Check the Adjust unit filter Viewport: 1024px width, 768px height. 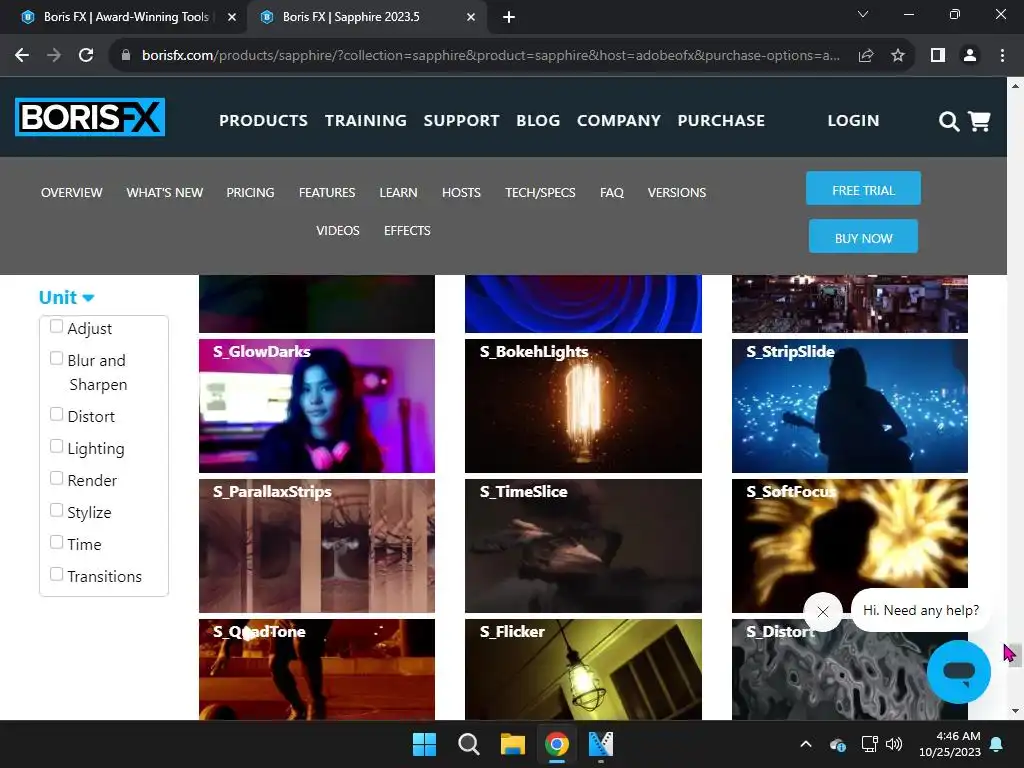pos(57,327)
